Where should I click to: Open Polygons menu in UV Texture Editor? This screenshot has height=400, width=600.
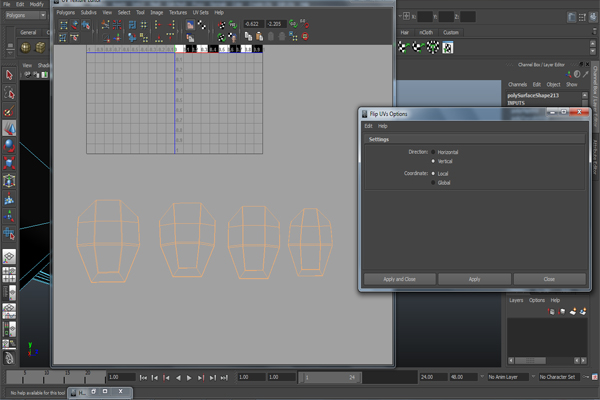pyautogui.click(x=65, y=13)
